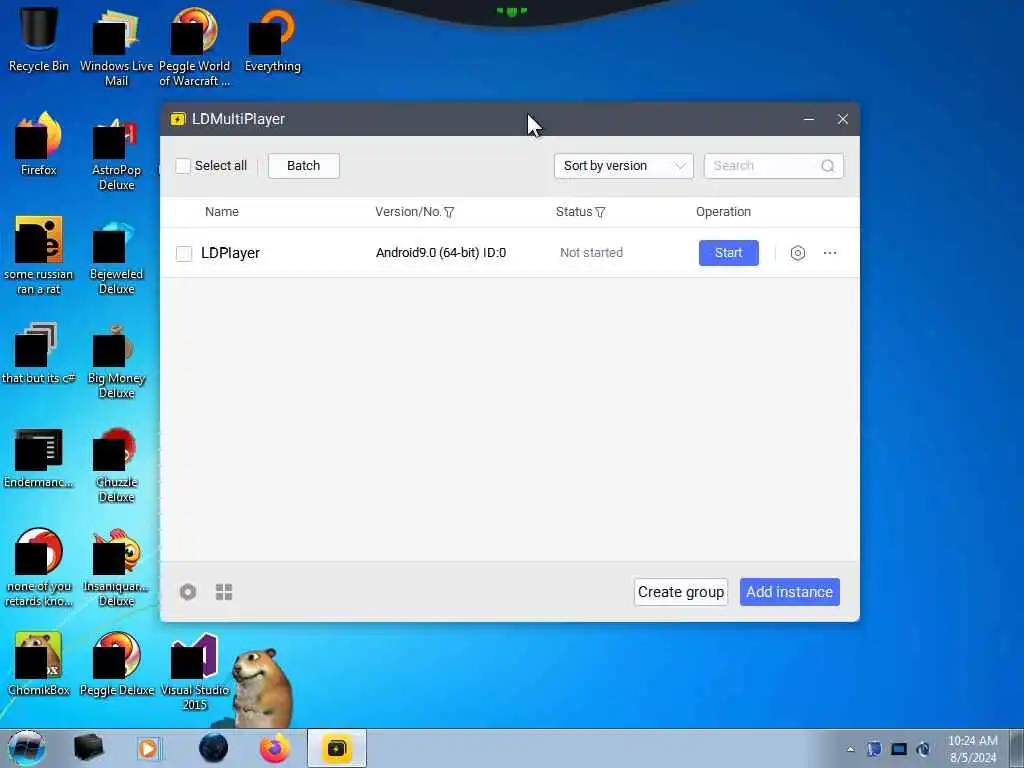The image size is (1024, 768).
Task: Click the LDPlayer instance name
Action: tap(231, 253)
